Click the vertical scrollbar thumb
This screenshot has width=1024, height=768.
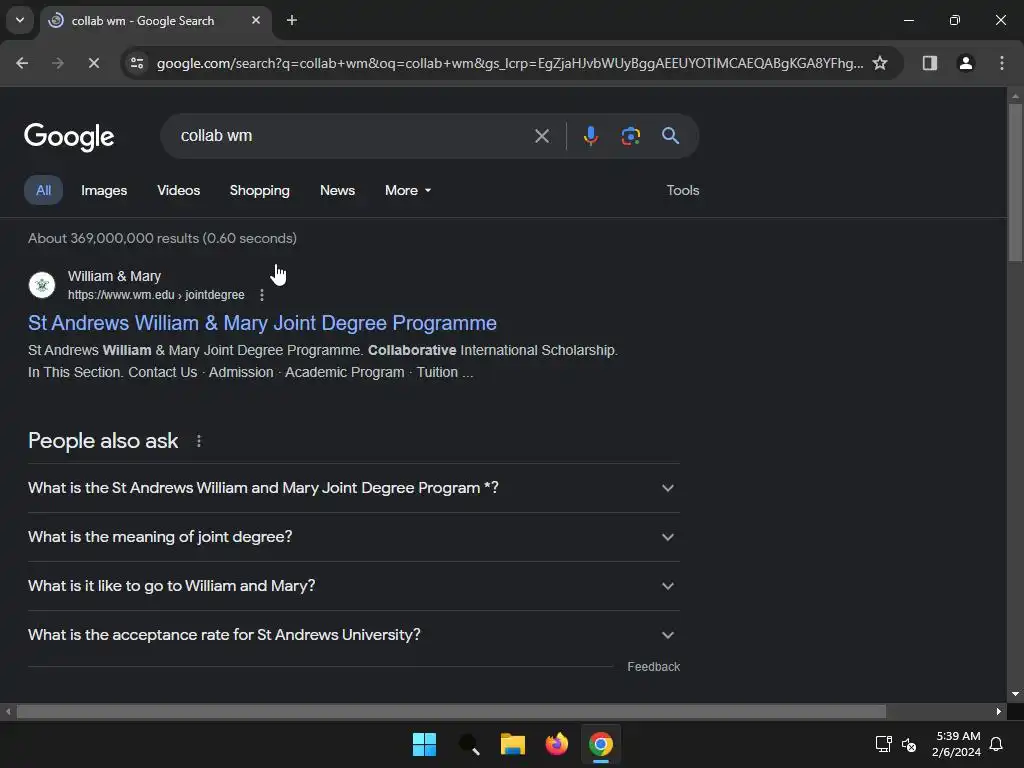pyautogui.click(x=1015, y=182)
